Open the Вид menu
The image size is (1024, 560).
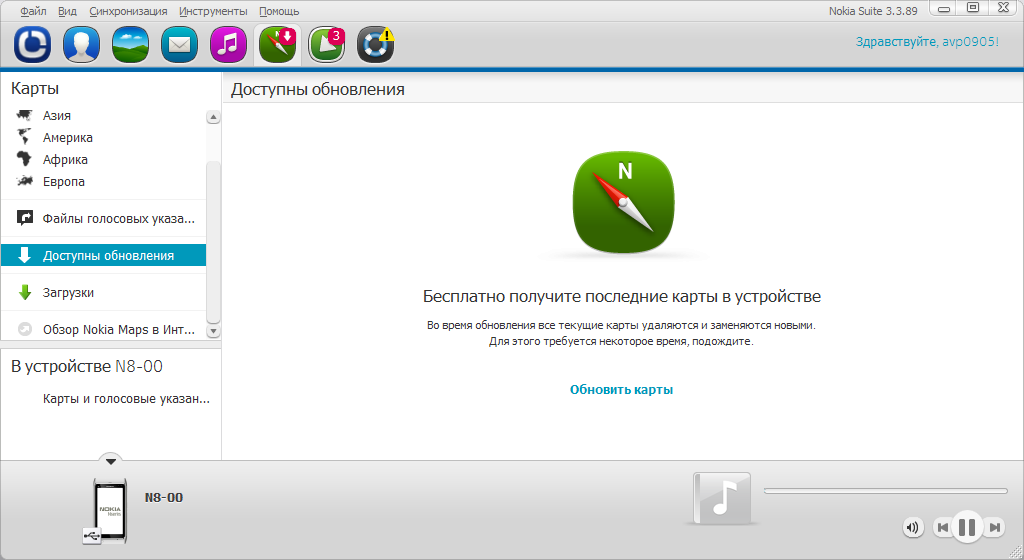pos(67,11)
